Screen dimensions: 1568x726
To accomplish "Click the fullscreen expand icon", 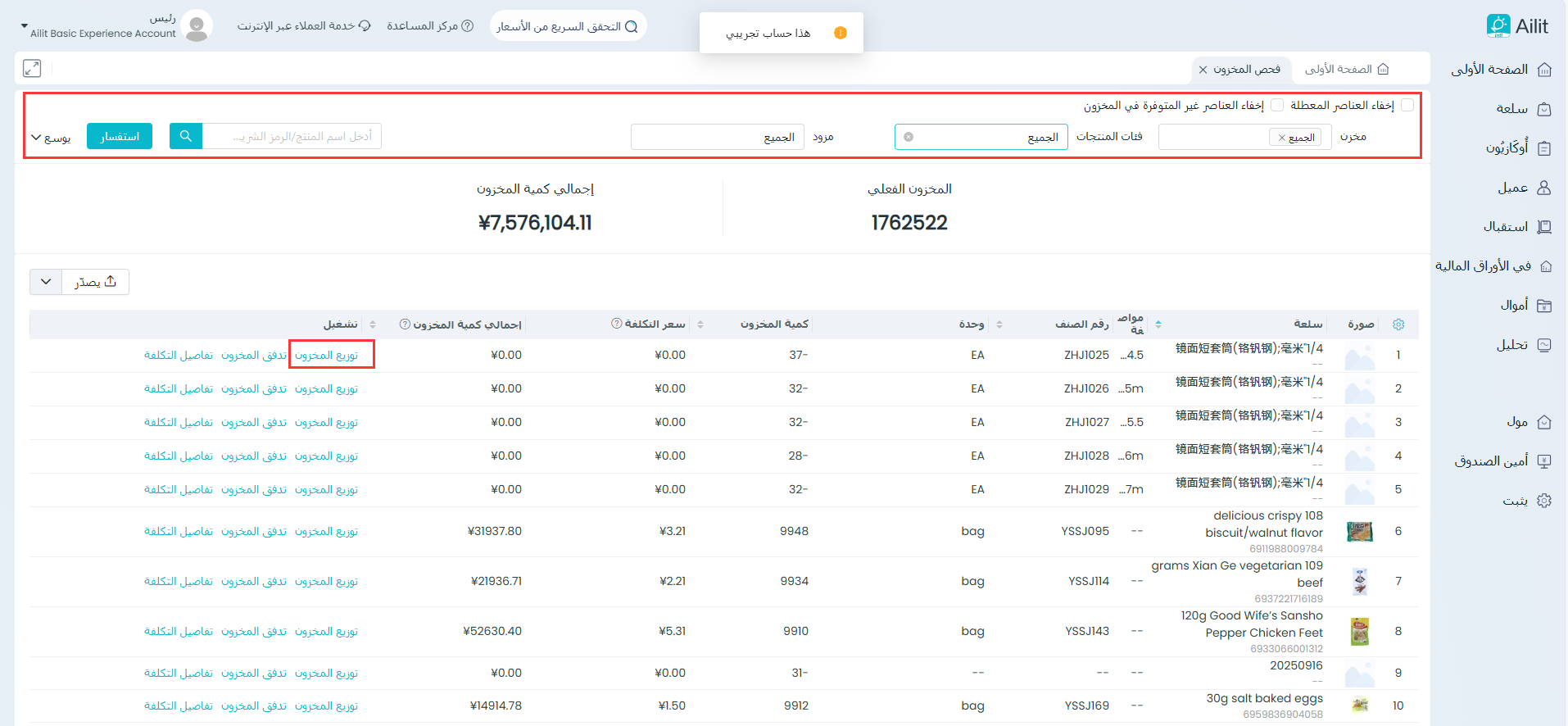I will click(x=32, y=69).
